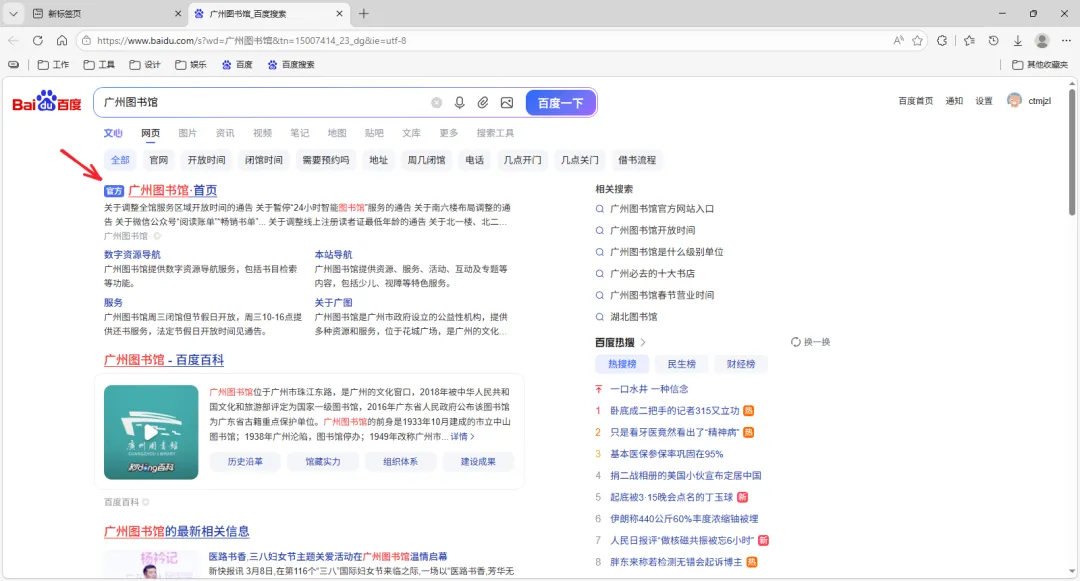Open the 数字资源导航 sublink

point(132,255)
